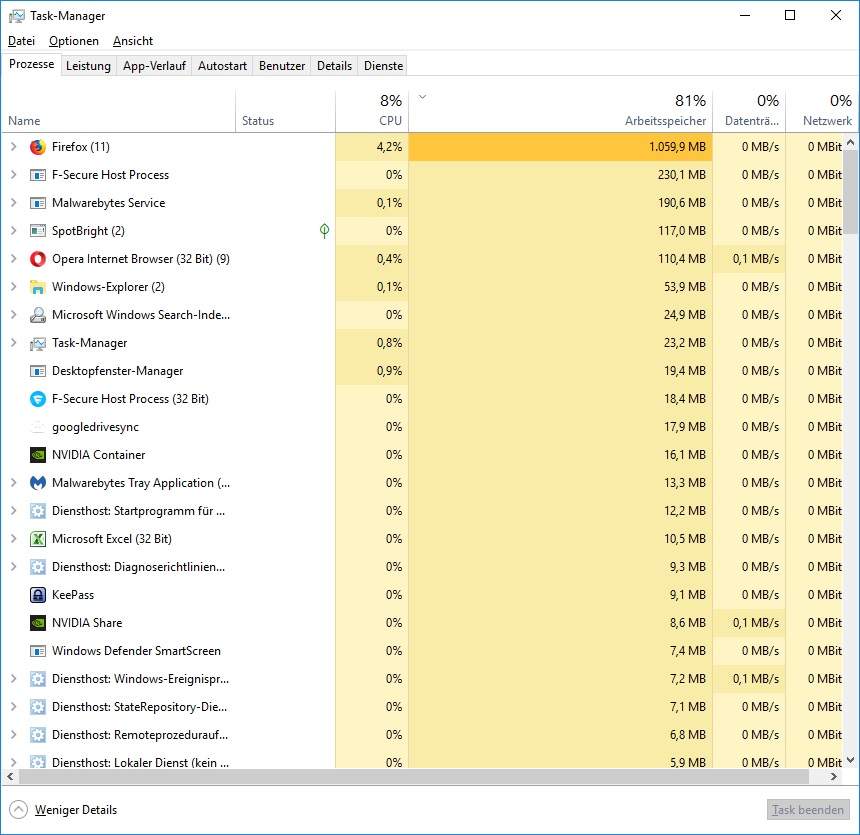
Task: Select the Microsoft Excel (32 Bit) icon
Action: point(38,539)
